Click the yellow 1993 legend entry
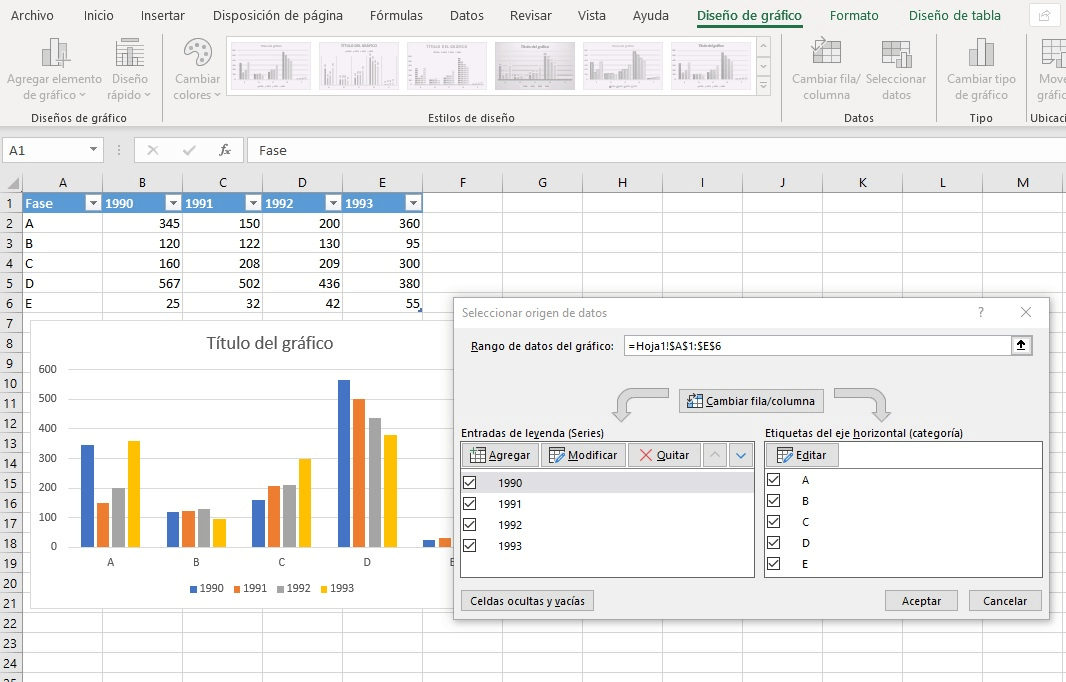Image resolution: width=1066 pixels, height=682 pixels. tap(337, 588)
